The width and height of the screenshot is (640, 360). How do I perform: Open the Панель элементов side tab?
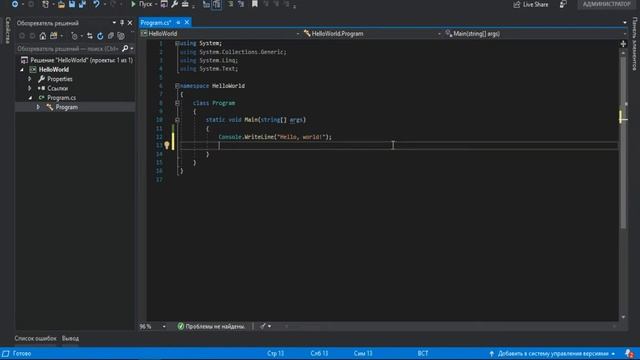tap(634, 43)
